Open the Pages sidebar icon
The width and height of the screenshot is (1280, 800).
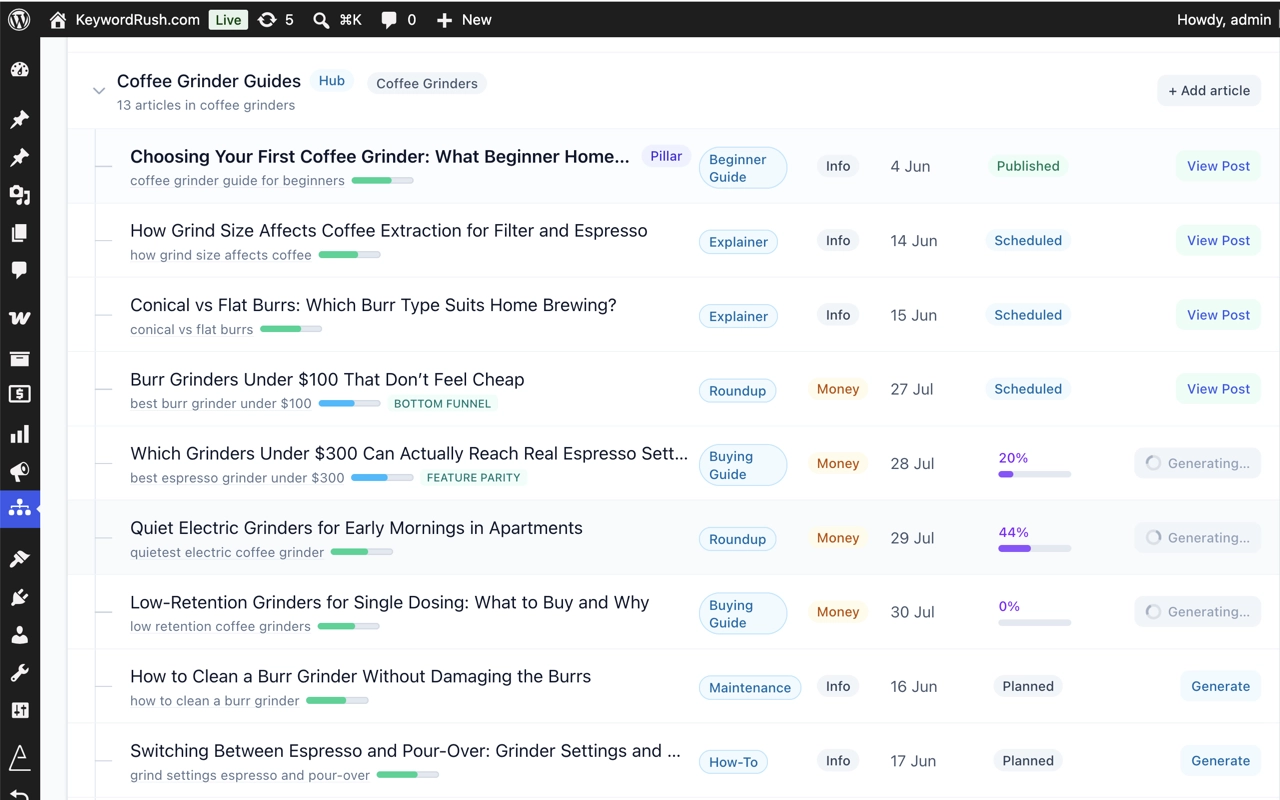tap(19, 233)
